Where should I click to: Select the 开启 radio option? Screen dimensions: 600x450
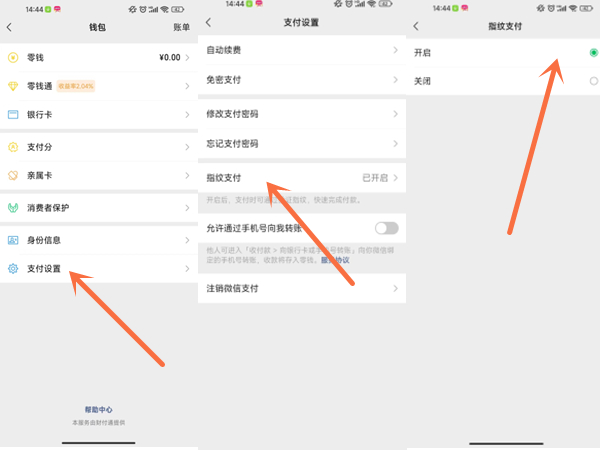pos(593,51)
